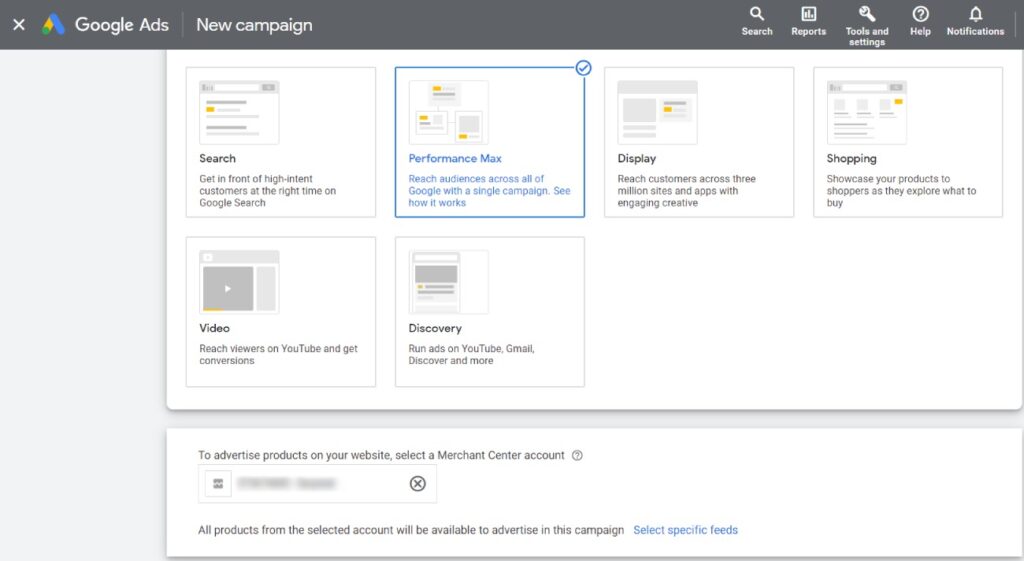Click 'All products from the selected account' text
The height and width of the screenshot is (561, 1024).
[411, 530]
